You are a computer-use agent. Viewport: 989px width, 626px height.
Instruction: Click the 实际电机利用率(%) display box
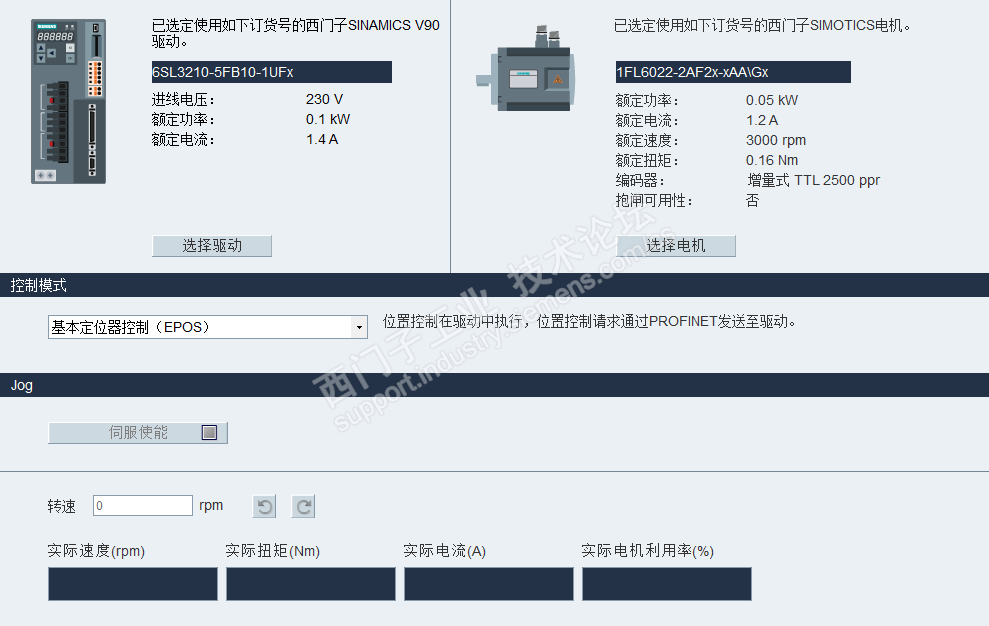[x=667, y=584]
